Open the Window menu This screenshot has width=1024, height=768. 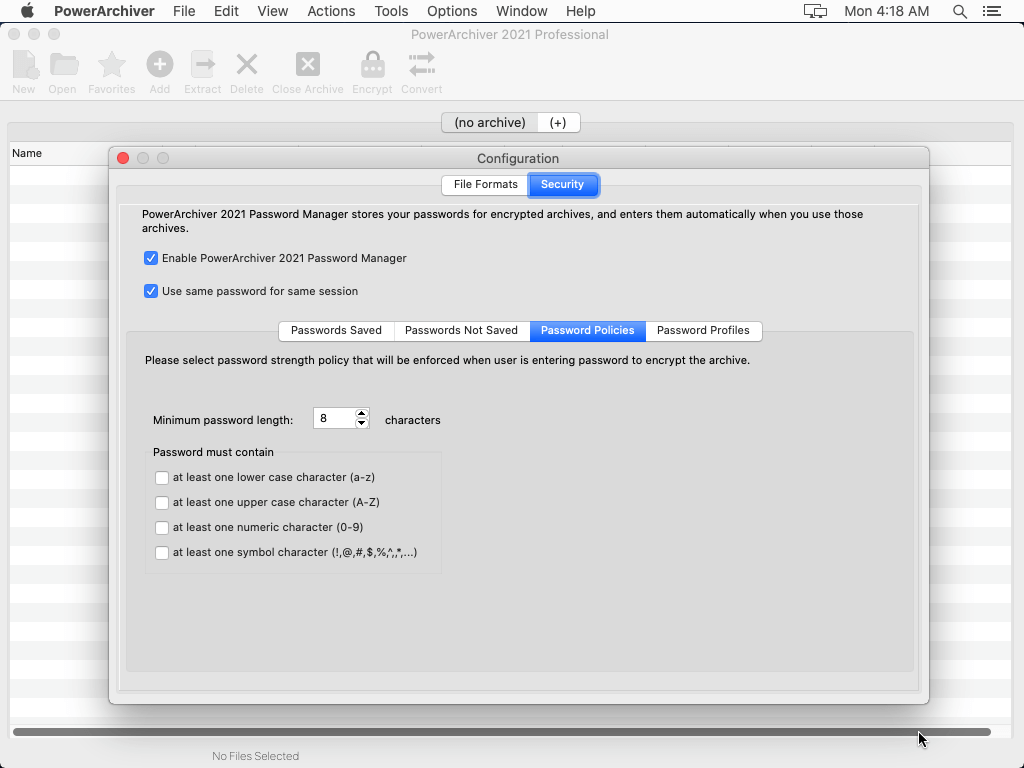[522, 11]
